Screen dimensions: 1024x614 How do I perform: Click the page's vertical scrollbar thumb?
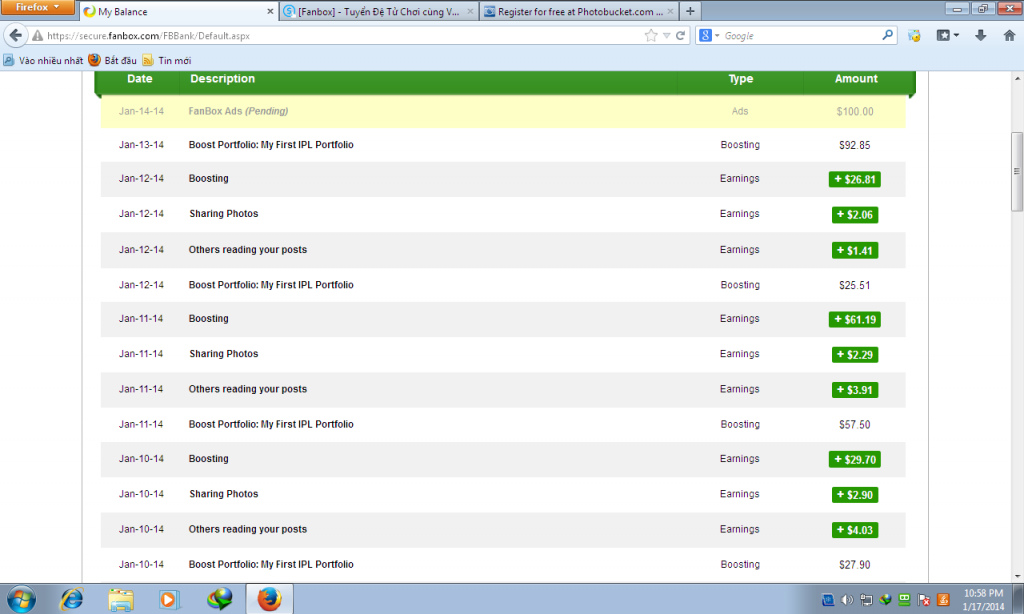coord(1017,170)
